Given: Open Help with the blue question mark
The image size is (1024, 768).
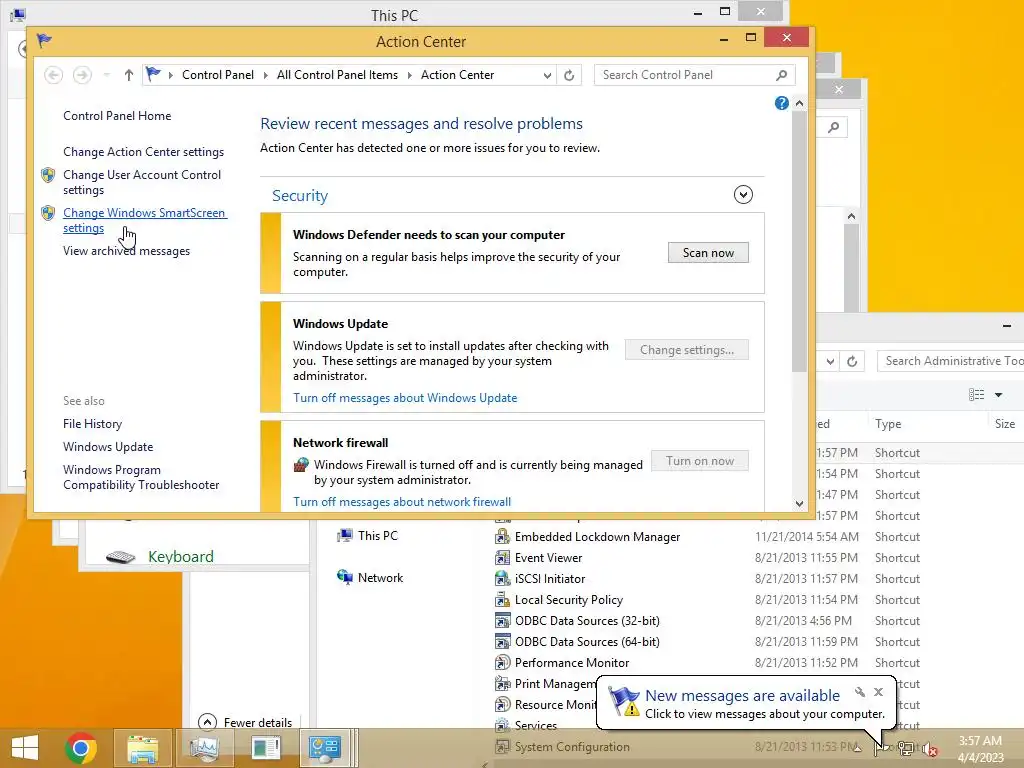Looking at the screenshot, I should click(x=781, y=103).
